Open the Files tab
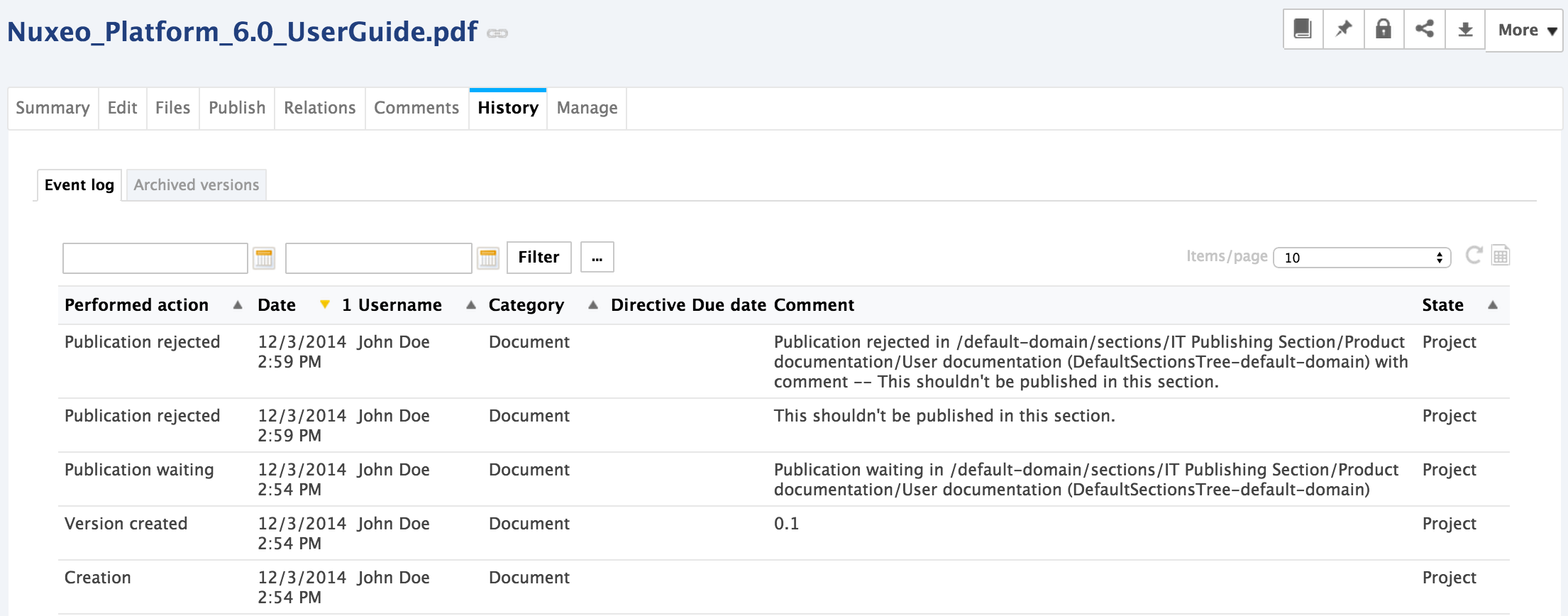This screenshot has width=1568, height=616. (x=172, y=108)
